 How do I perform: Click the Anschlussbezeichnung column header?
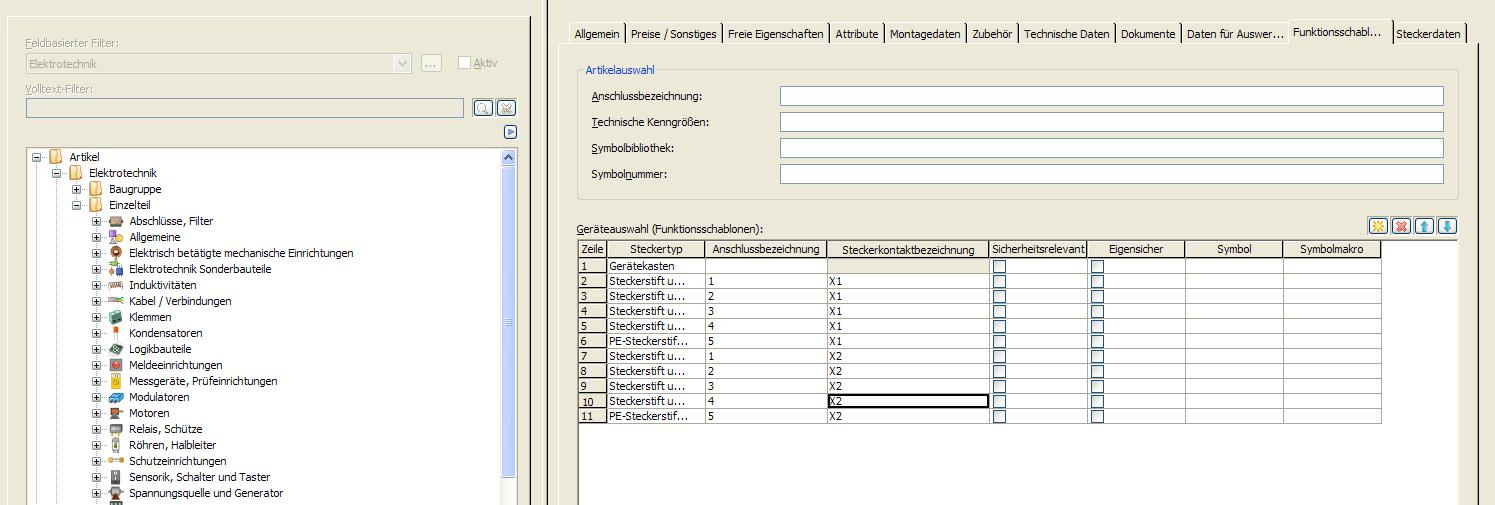click(766, 249)
